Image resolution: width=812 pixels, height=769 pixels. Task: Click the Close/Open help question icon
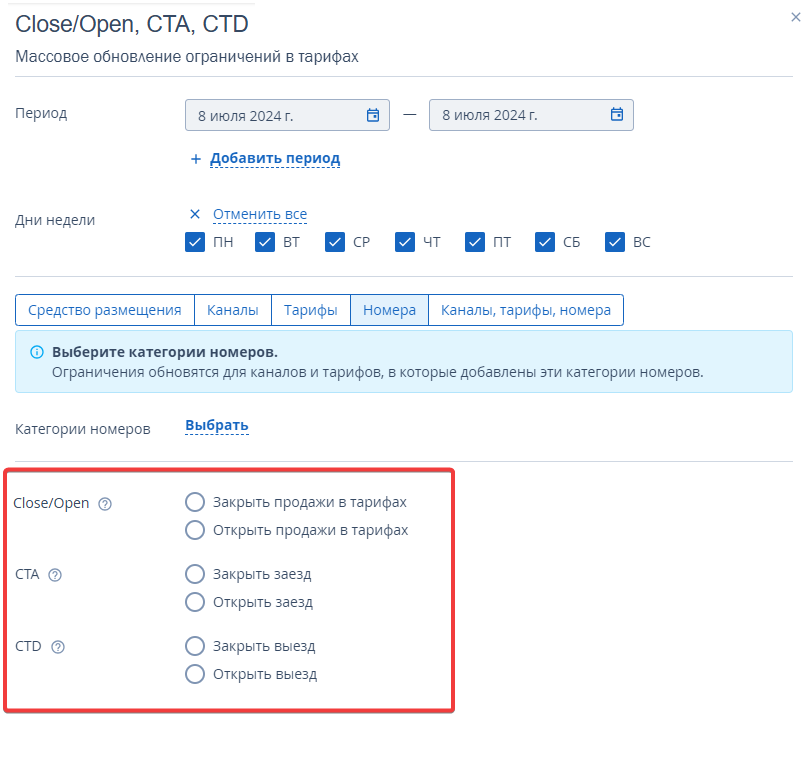pyautogui.click(x=105, y=504)
